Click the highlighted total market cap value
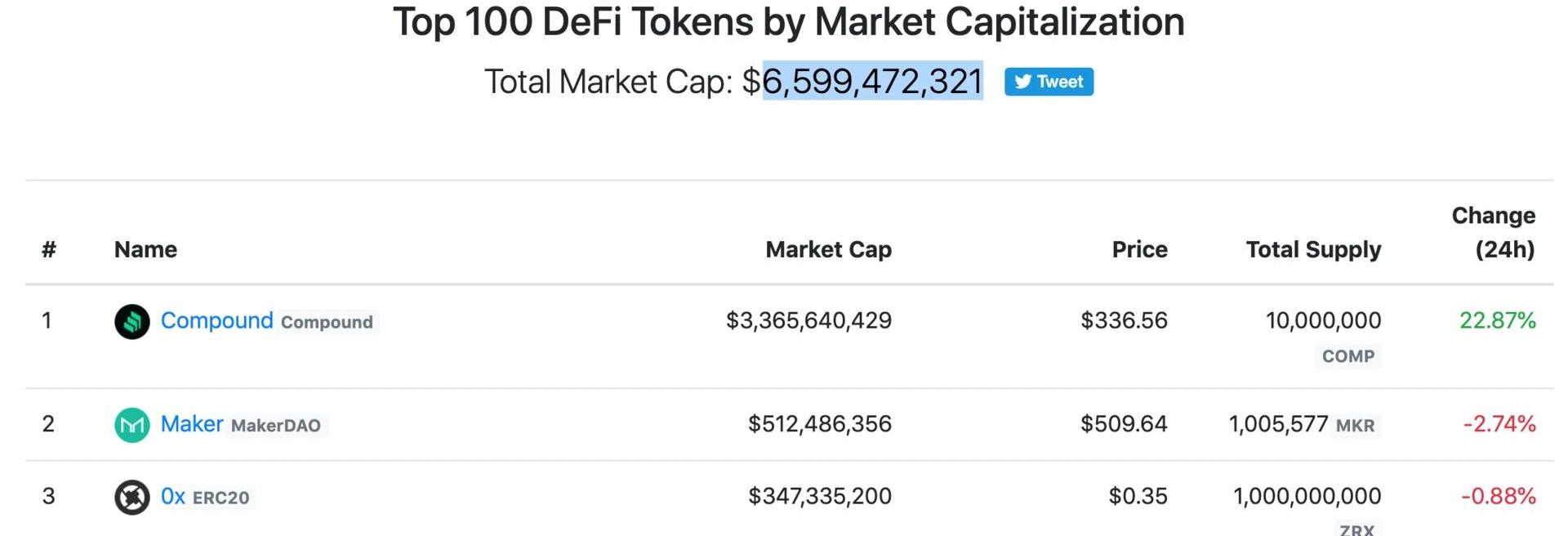This screenshot has width=1568, height=536. tap(872, 81)
